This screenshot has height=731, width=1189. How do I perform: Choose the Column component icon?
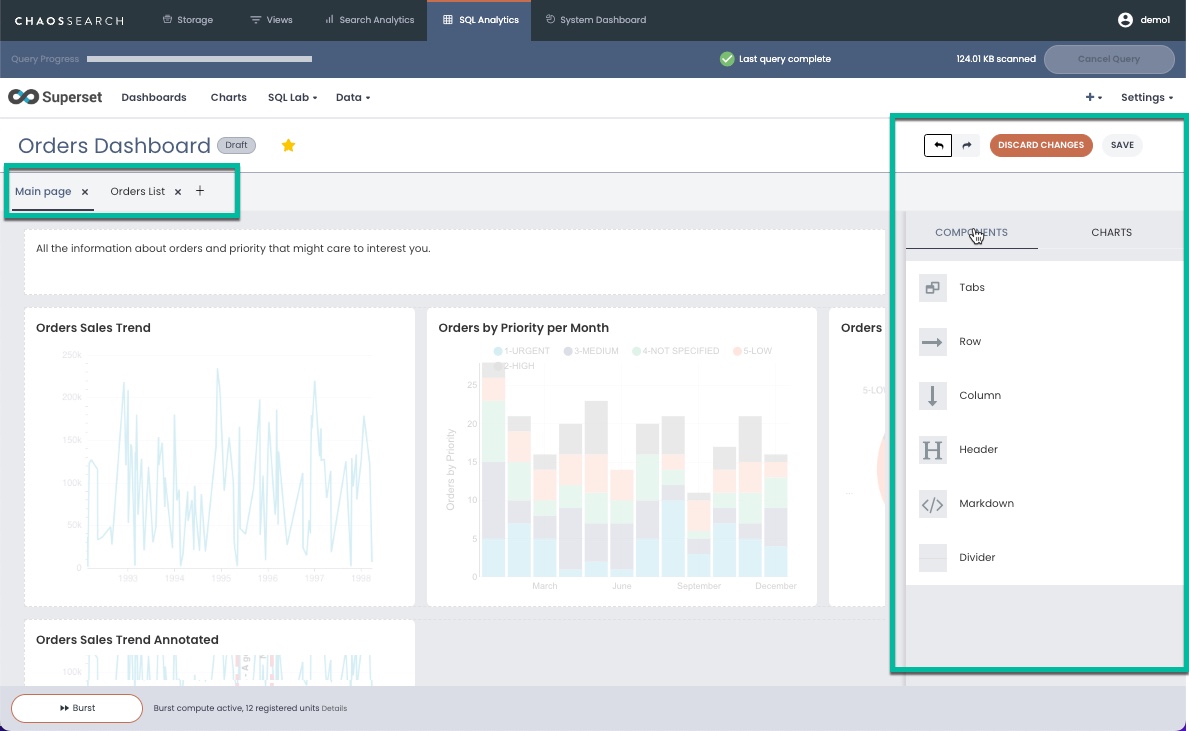[933, 395]
